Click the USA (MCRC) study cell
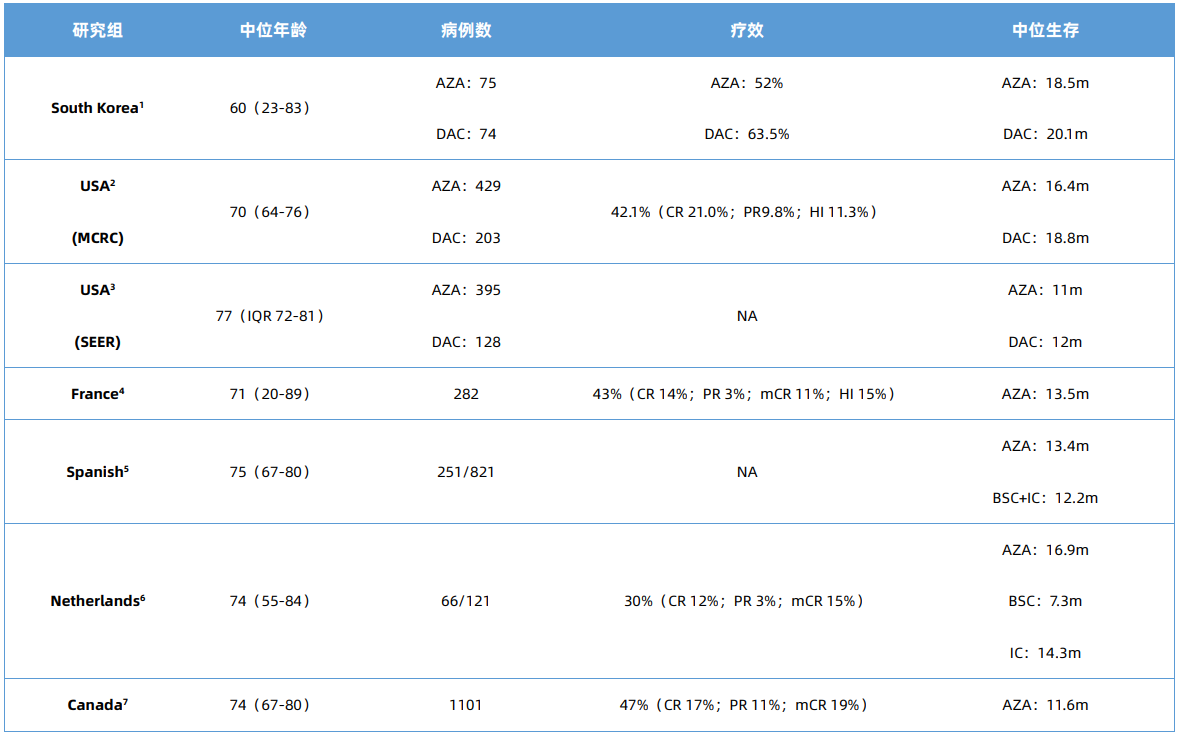The height and width of the screenshot is (736, 1178). 98,212
